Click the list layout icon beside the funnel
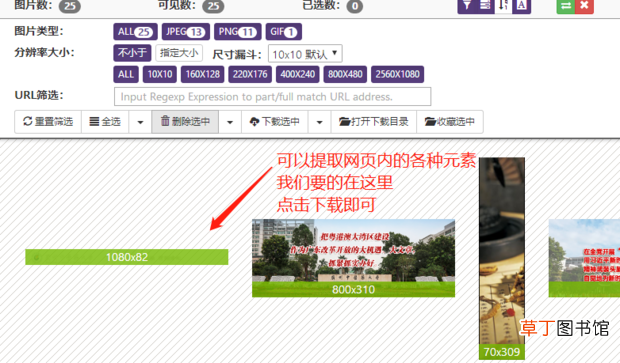620x363 pixels. pyautogui.click(x=485, y=6)
